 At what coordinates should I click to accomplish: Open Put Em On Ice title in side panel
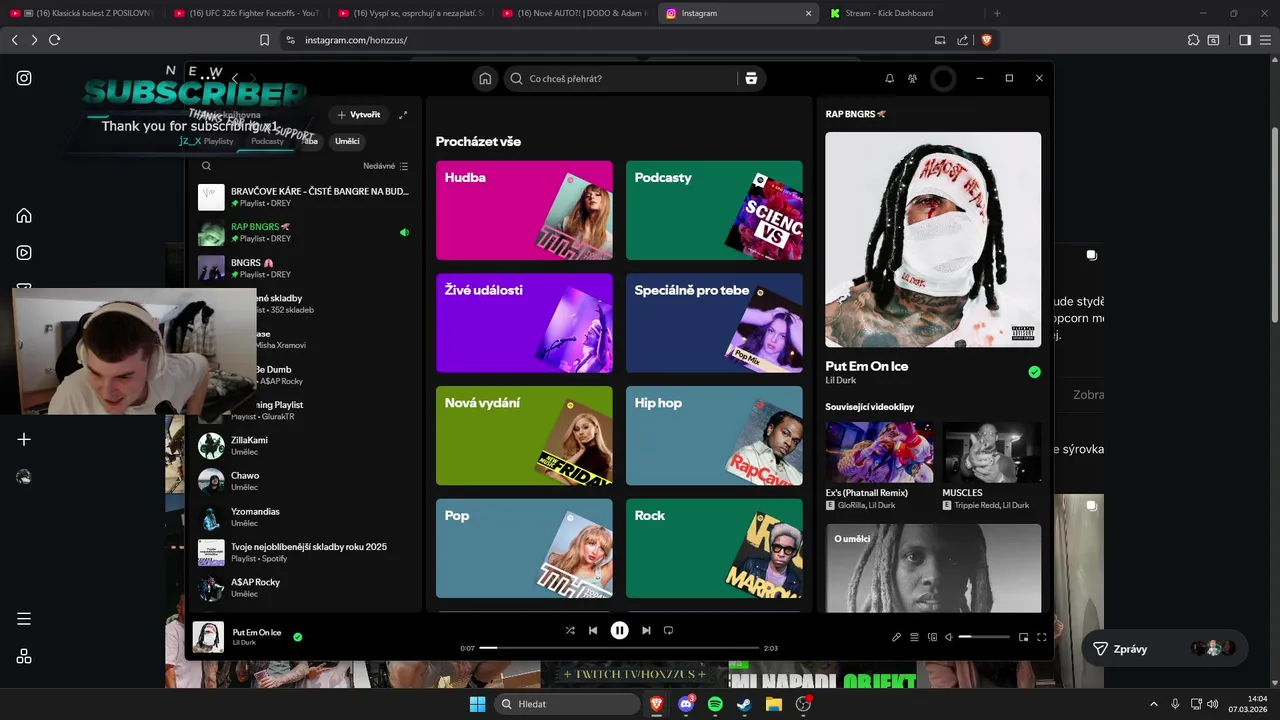(867, 366)
